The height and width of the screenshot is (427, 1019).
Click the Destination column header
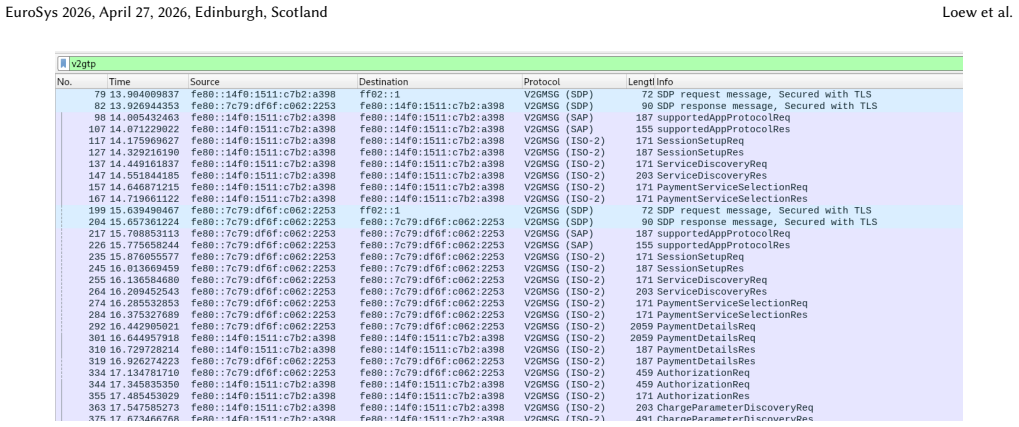(x=439, y=82)
